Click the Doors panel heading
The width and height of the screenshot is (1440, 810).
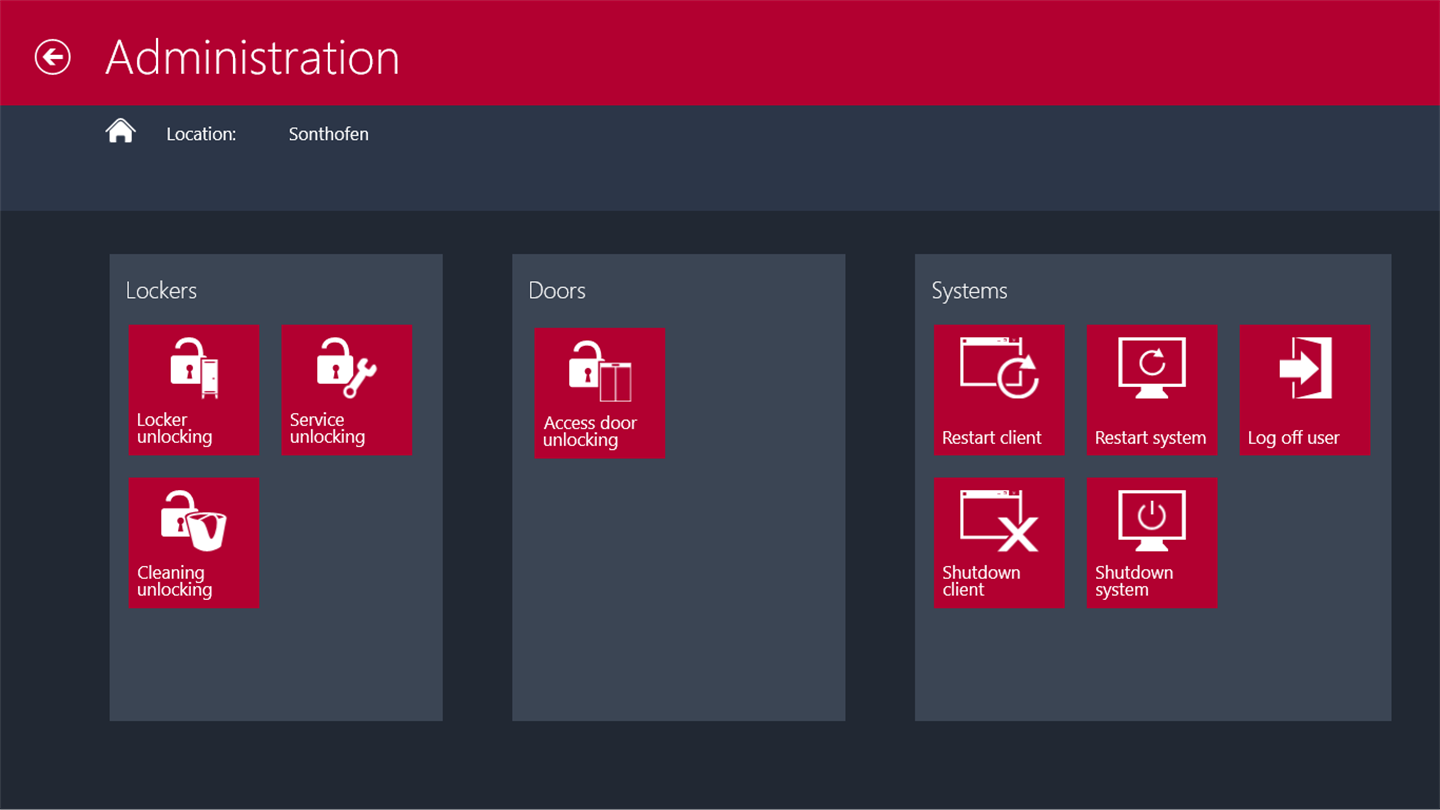point(557,291)
